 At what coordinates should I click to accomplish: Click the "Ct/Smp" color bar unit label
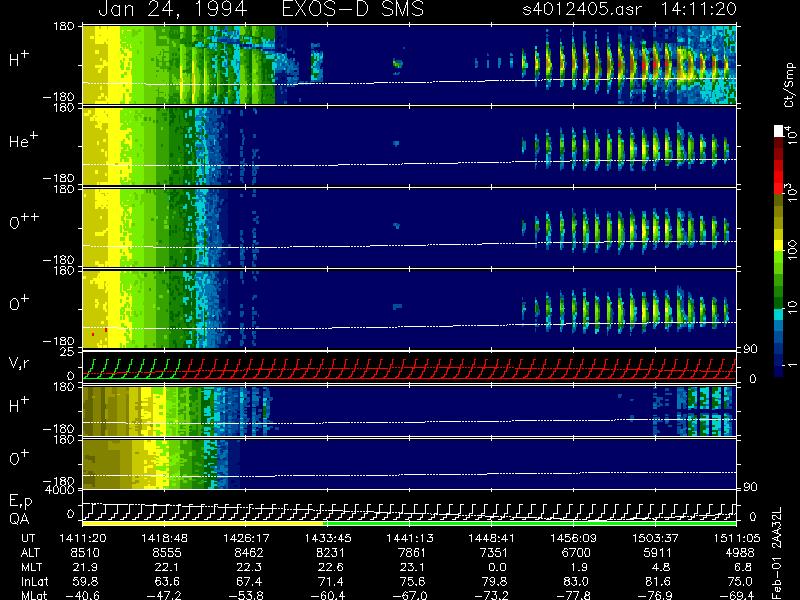coord(789,85)
